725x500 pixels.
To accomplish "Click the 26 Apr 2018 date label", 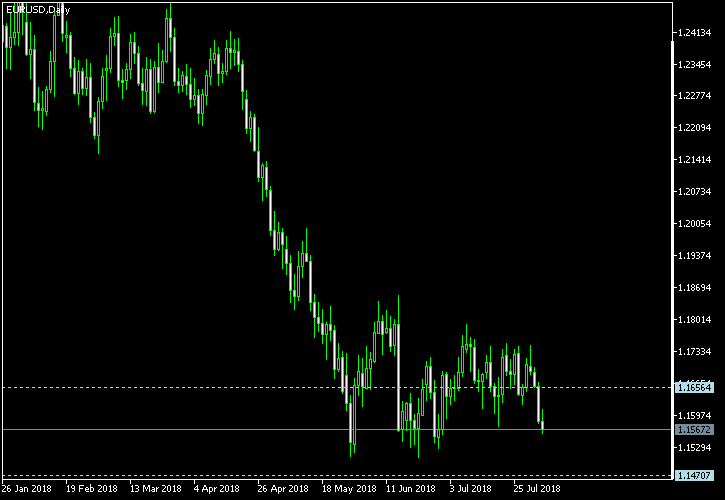I will click(x=283, y=488).
